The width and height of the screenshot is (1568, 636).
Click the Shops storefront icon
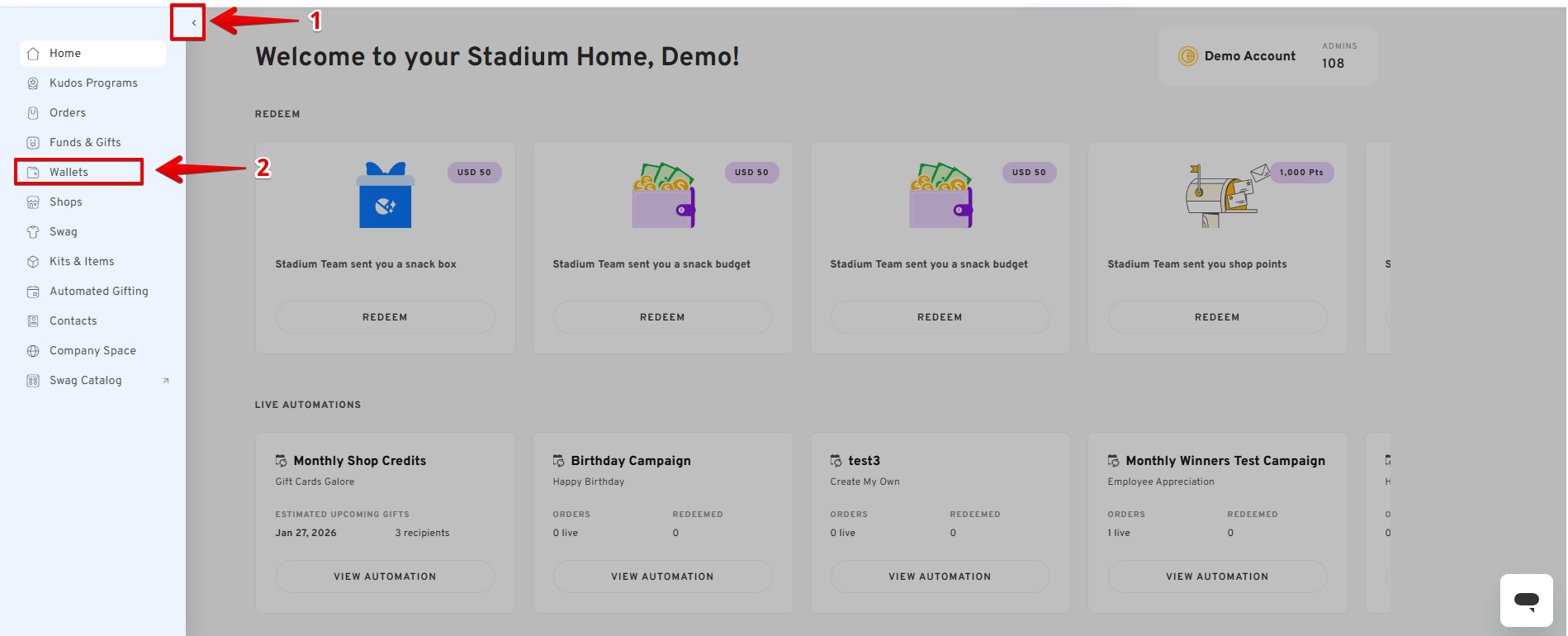[x=33, y=202]
